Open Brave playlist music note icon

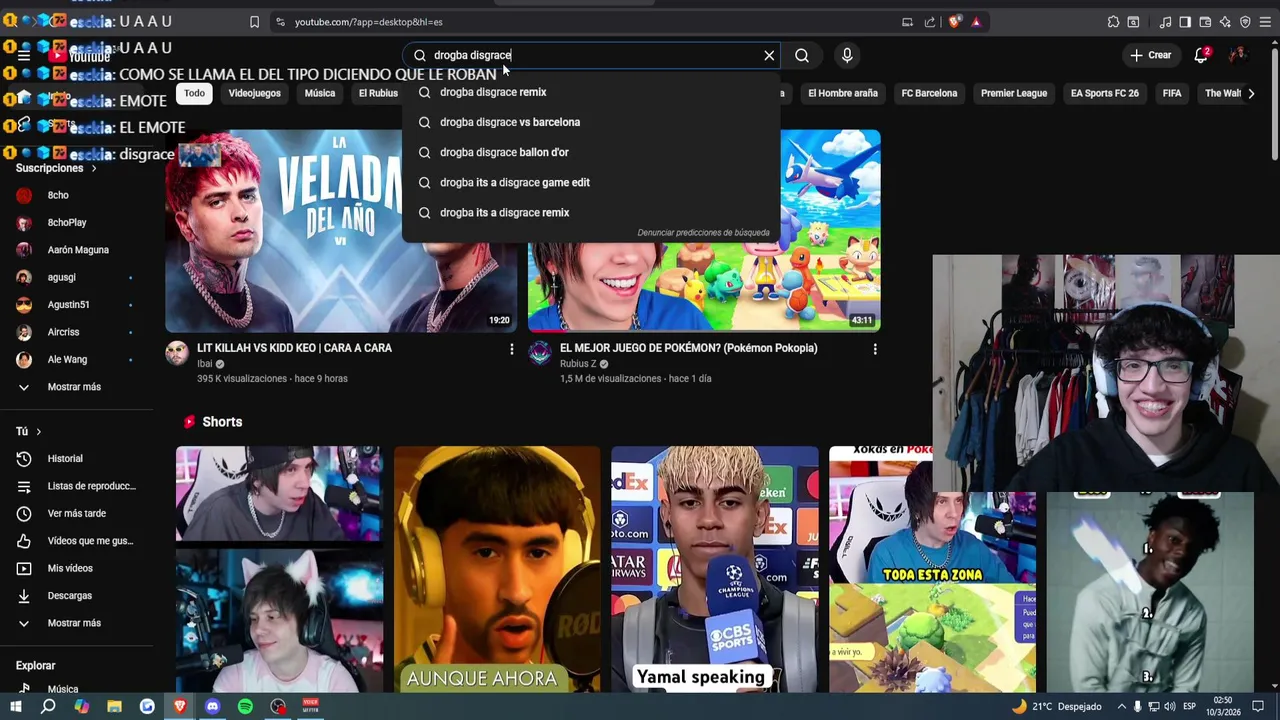point(1165,22)
